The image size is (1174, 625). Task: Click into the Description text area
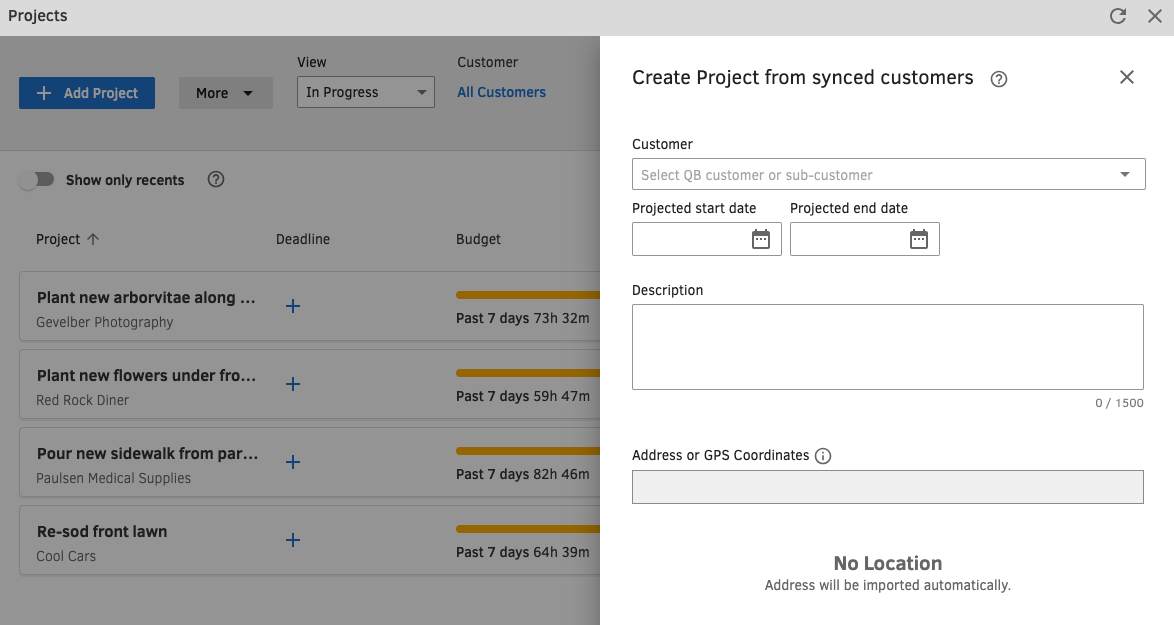click(887, 346)
